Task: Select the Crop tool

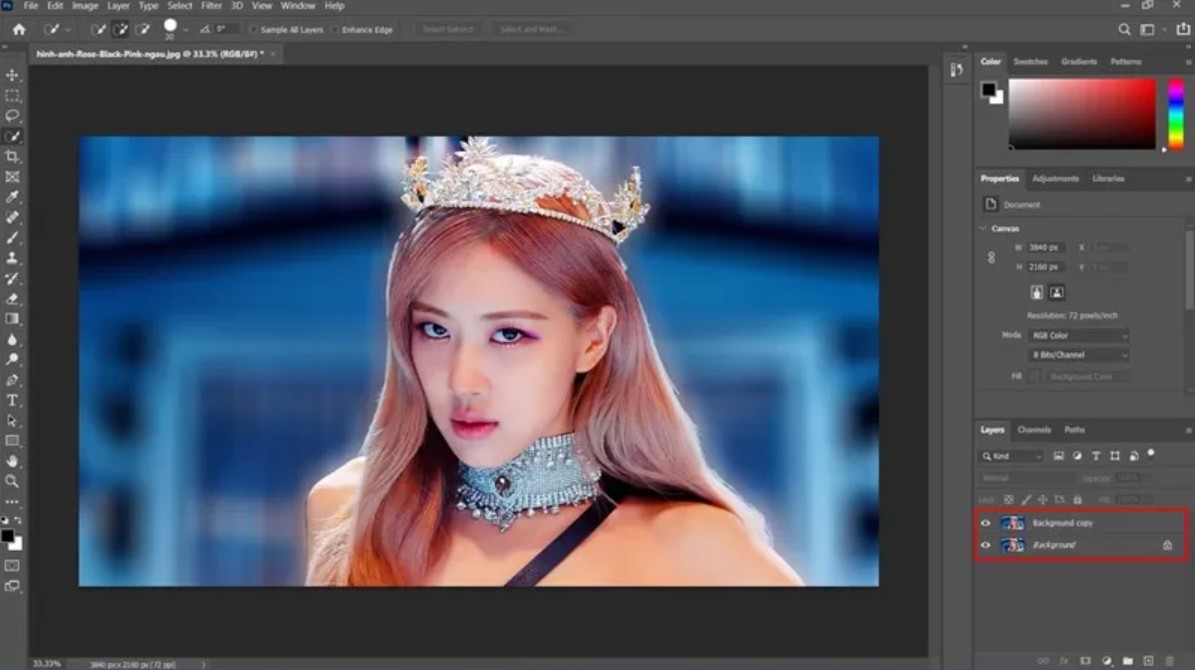Action: pyautogui.click(x=12, y=157)
